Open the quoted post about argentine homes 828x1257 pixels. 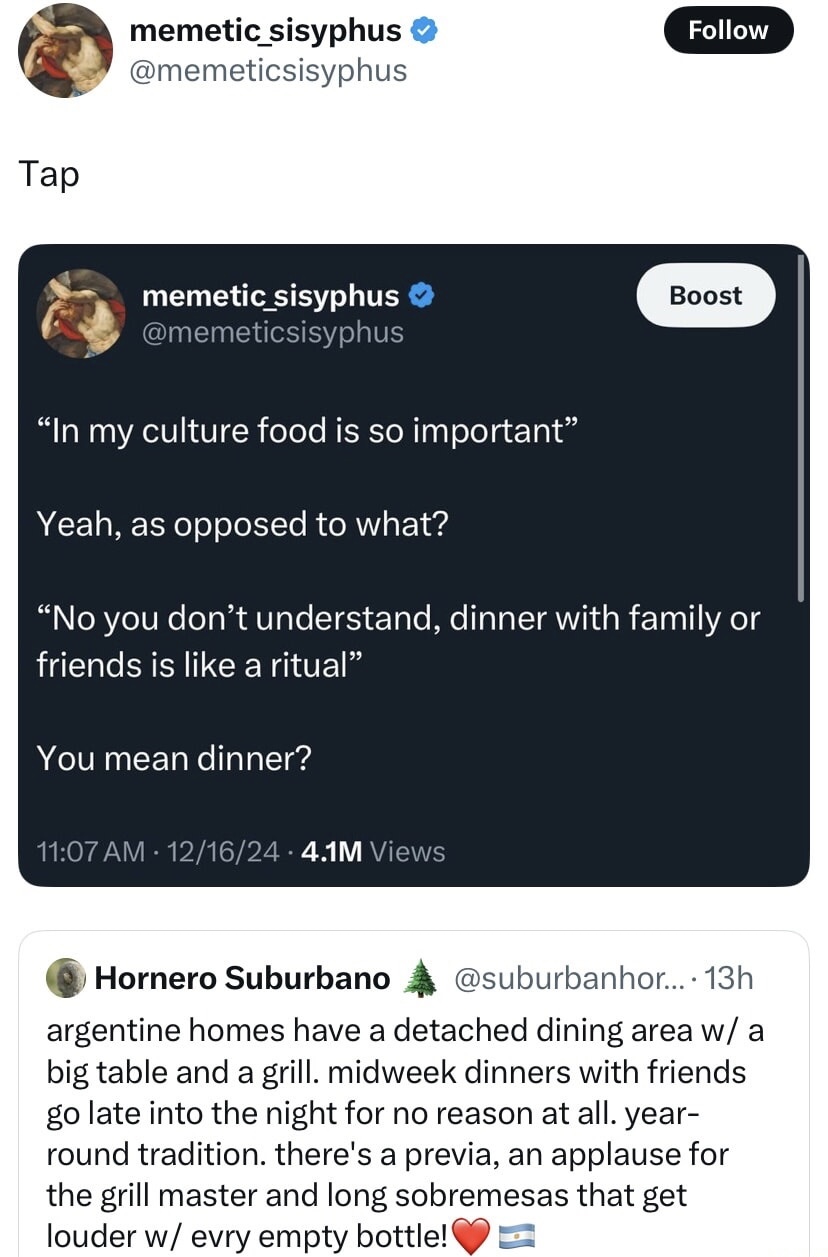point(400,1108)
